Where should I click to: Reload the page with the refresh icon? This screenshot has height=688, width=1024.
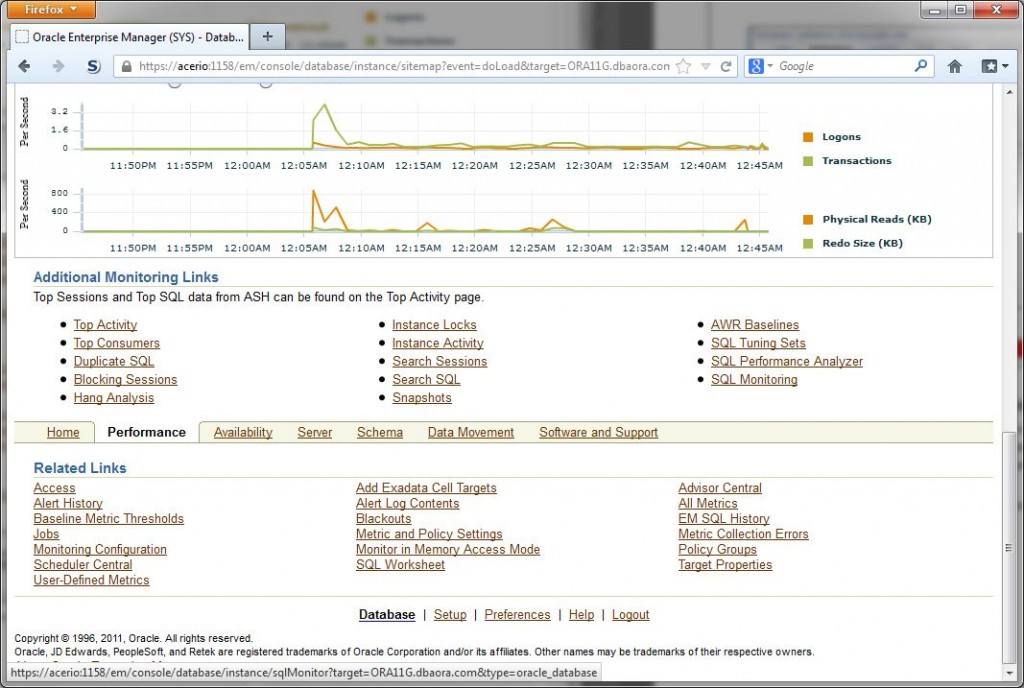coord(726,66)
